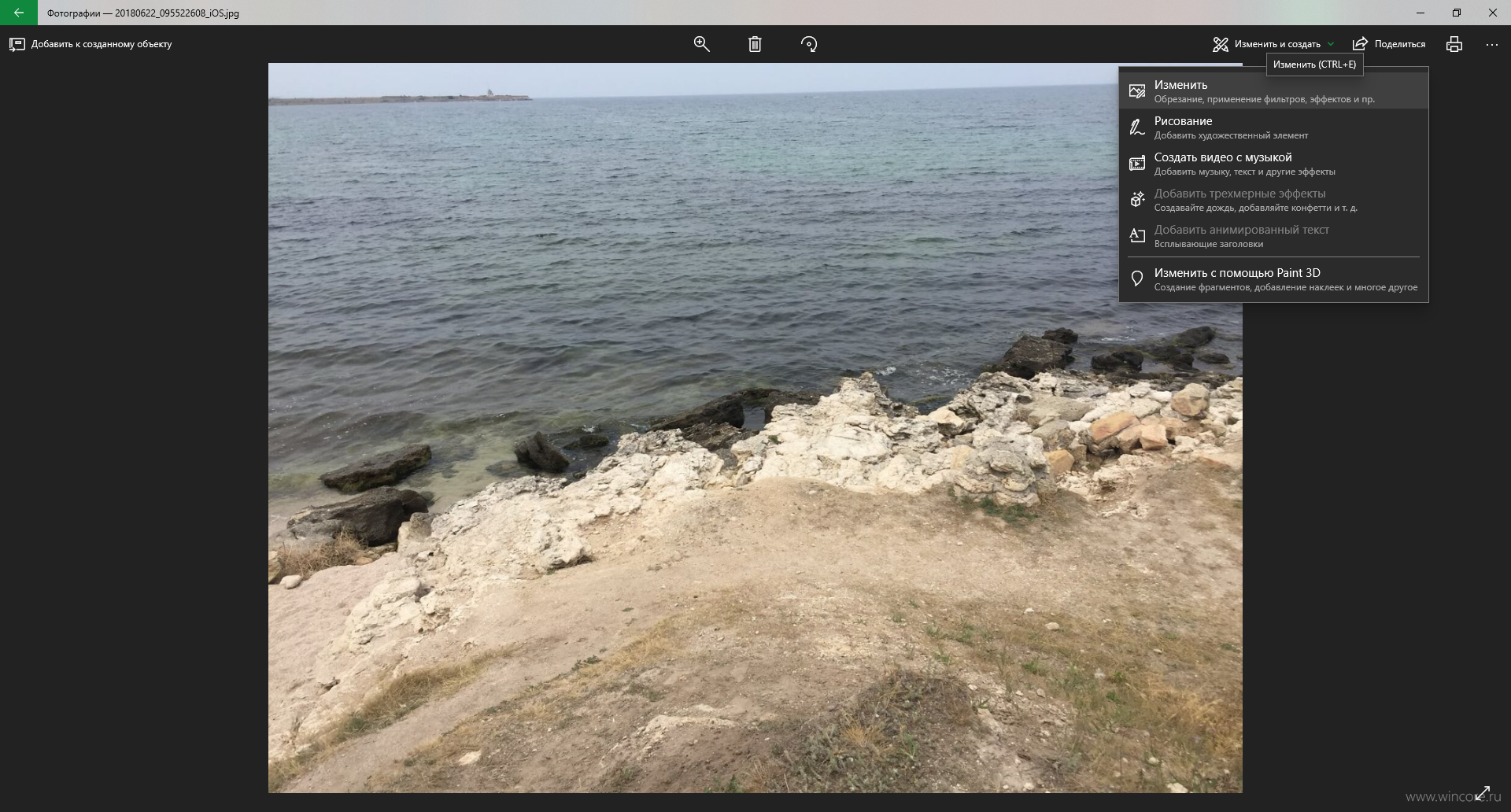Open the three-dot more options menu
The height and width of the screenshot is (812, 1511).
click(1492, 44)
